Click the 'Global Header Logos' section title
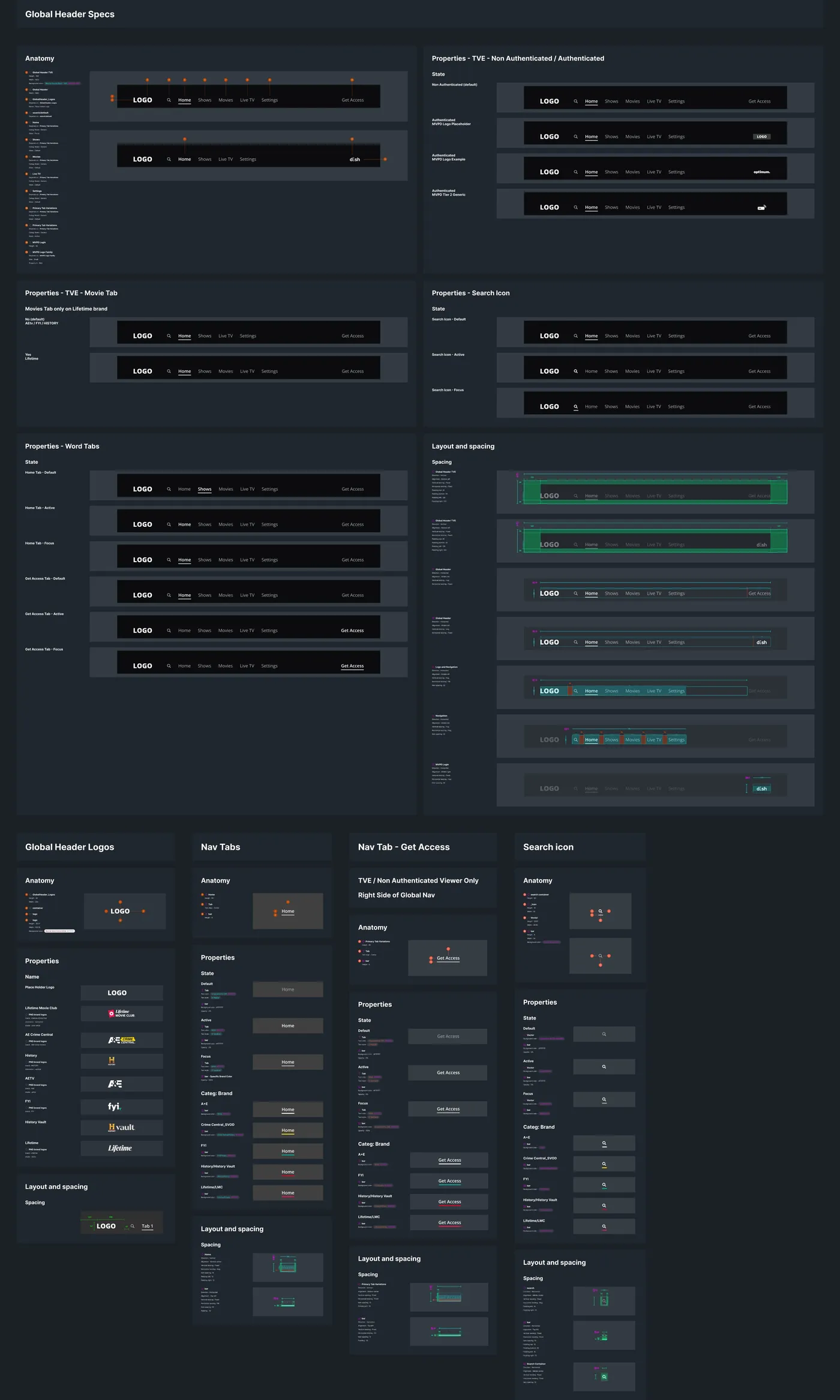Image resolution: width=840 pixels, height=1400 pixels. [70, 847]
